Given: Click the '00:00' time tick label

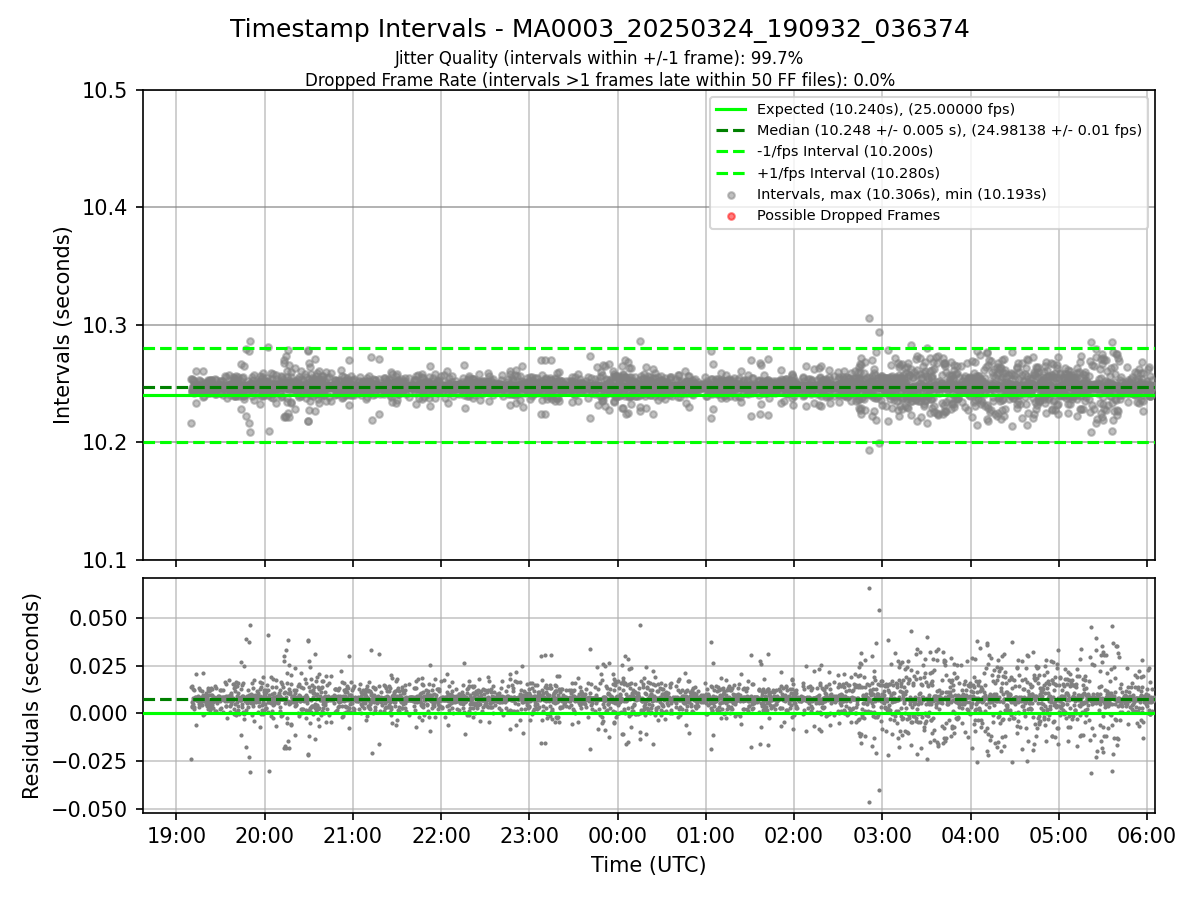Looking at the screenshot, I should click(617, 836).
